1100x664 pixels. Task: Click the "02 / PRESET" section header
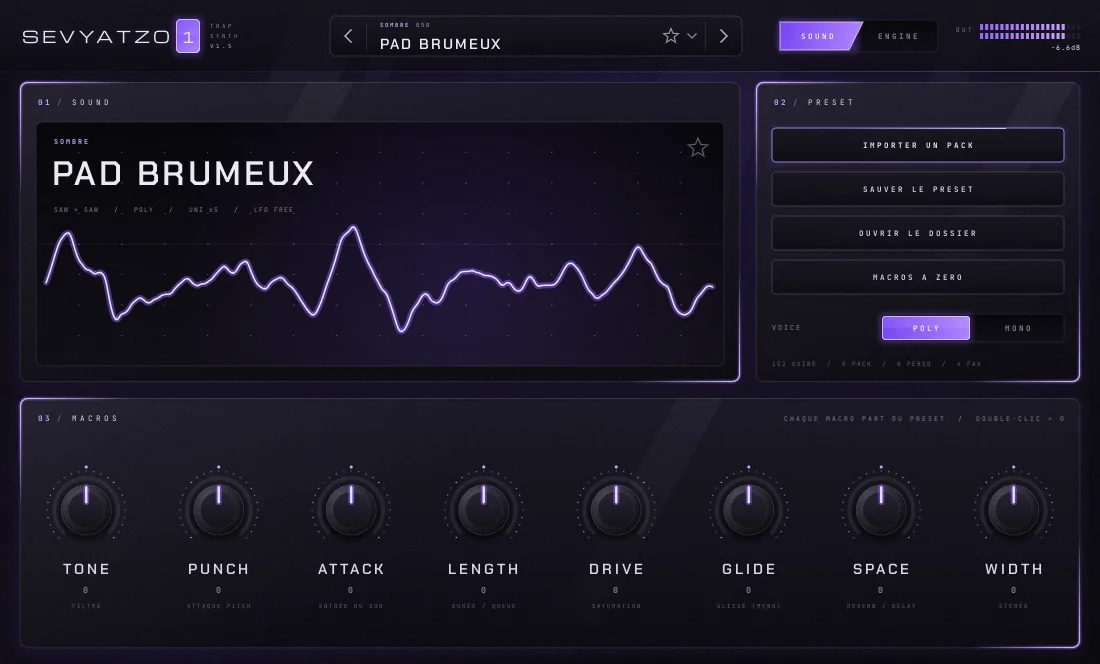(x=814, y=102)
